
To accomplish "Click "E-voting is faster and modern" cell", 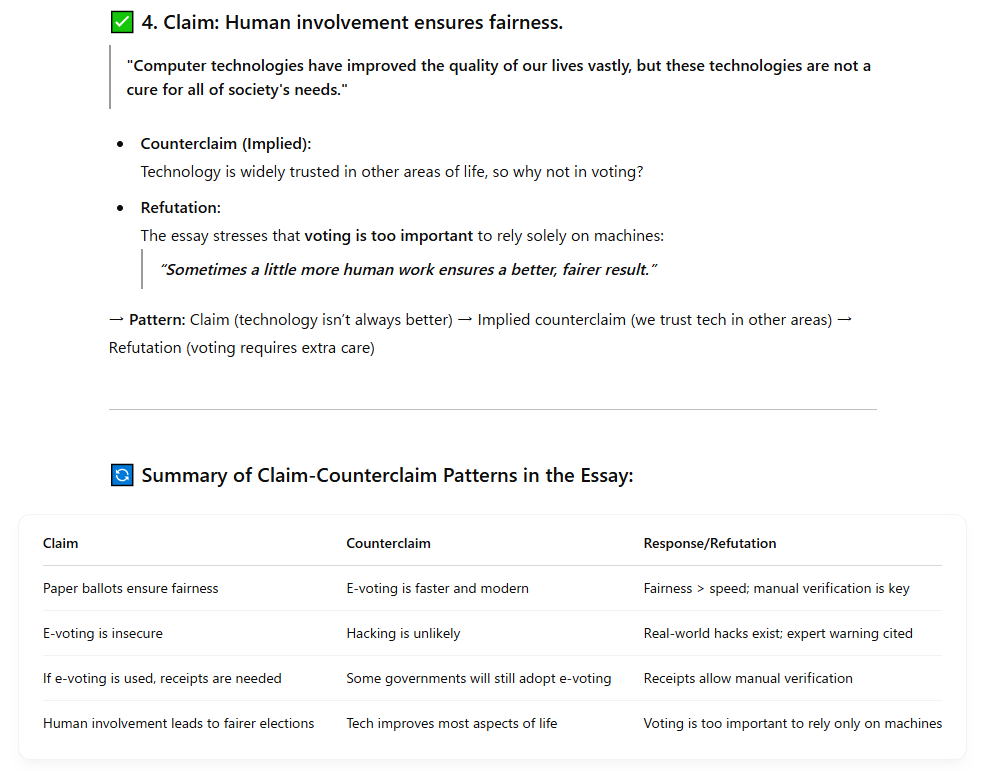I will [437, 588].
